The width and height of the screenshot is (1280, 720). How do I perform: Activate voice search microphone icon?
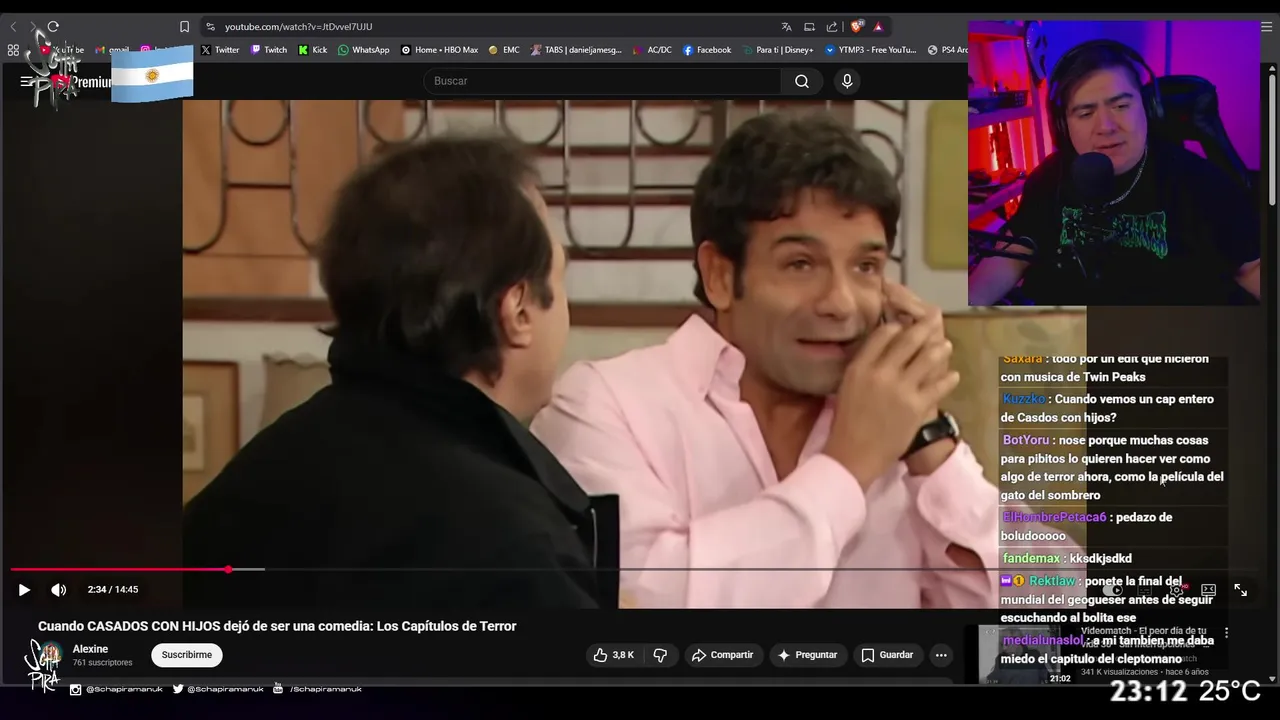847,81
